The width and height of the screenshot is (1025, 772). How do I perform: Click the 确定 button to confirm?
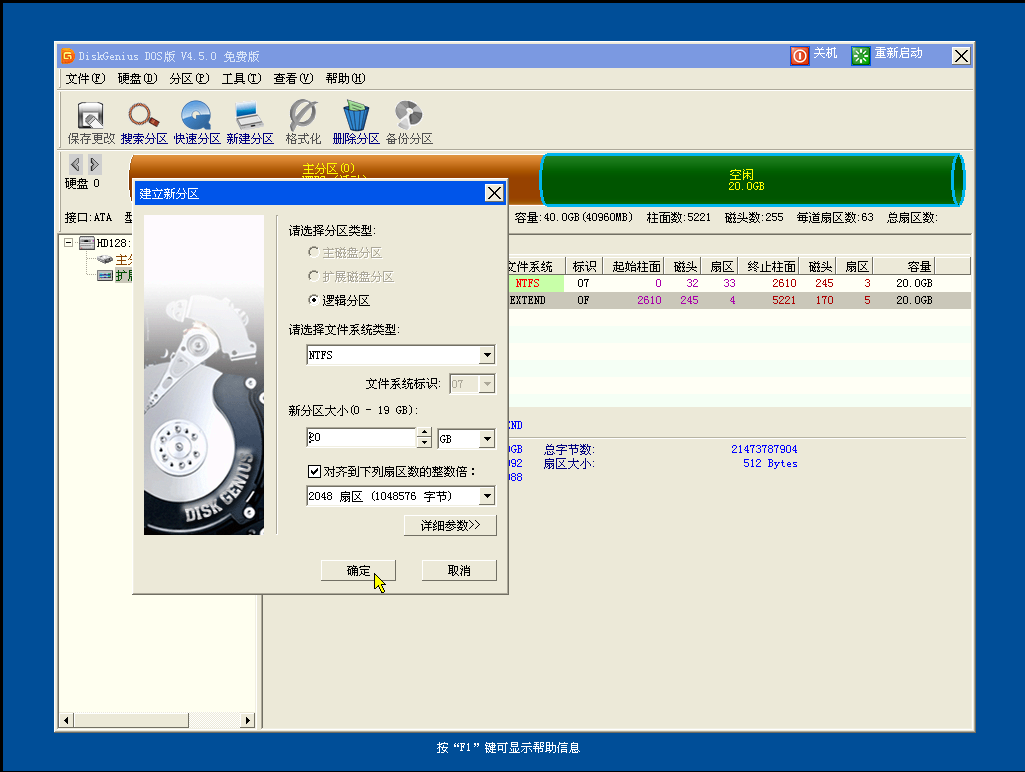pos(357,570)
